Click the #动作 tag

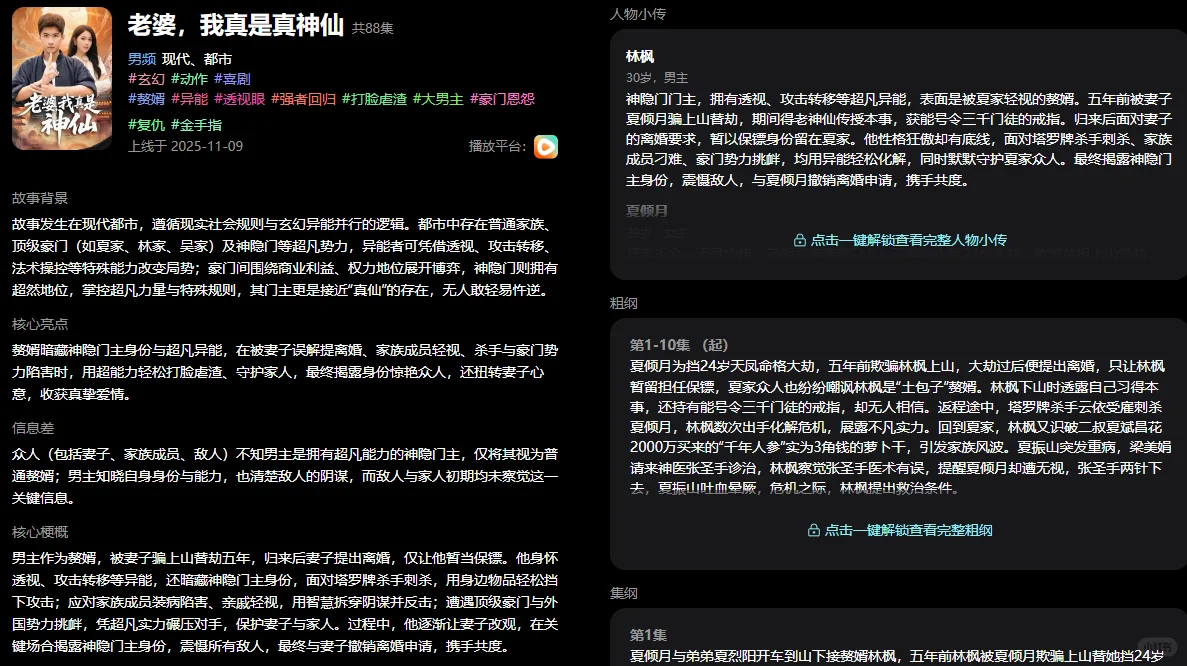191,79
